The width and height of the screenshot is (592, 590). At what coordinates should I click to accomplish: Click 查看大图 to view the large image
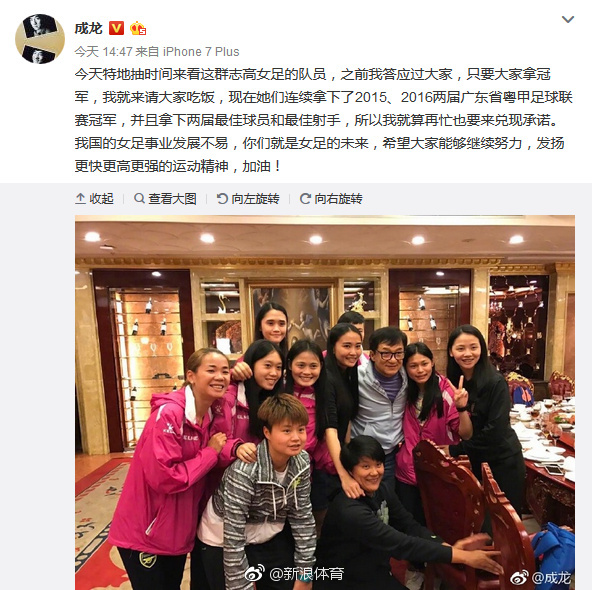click(165, 199)
